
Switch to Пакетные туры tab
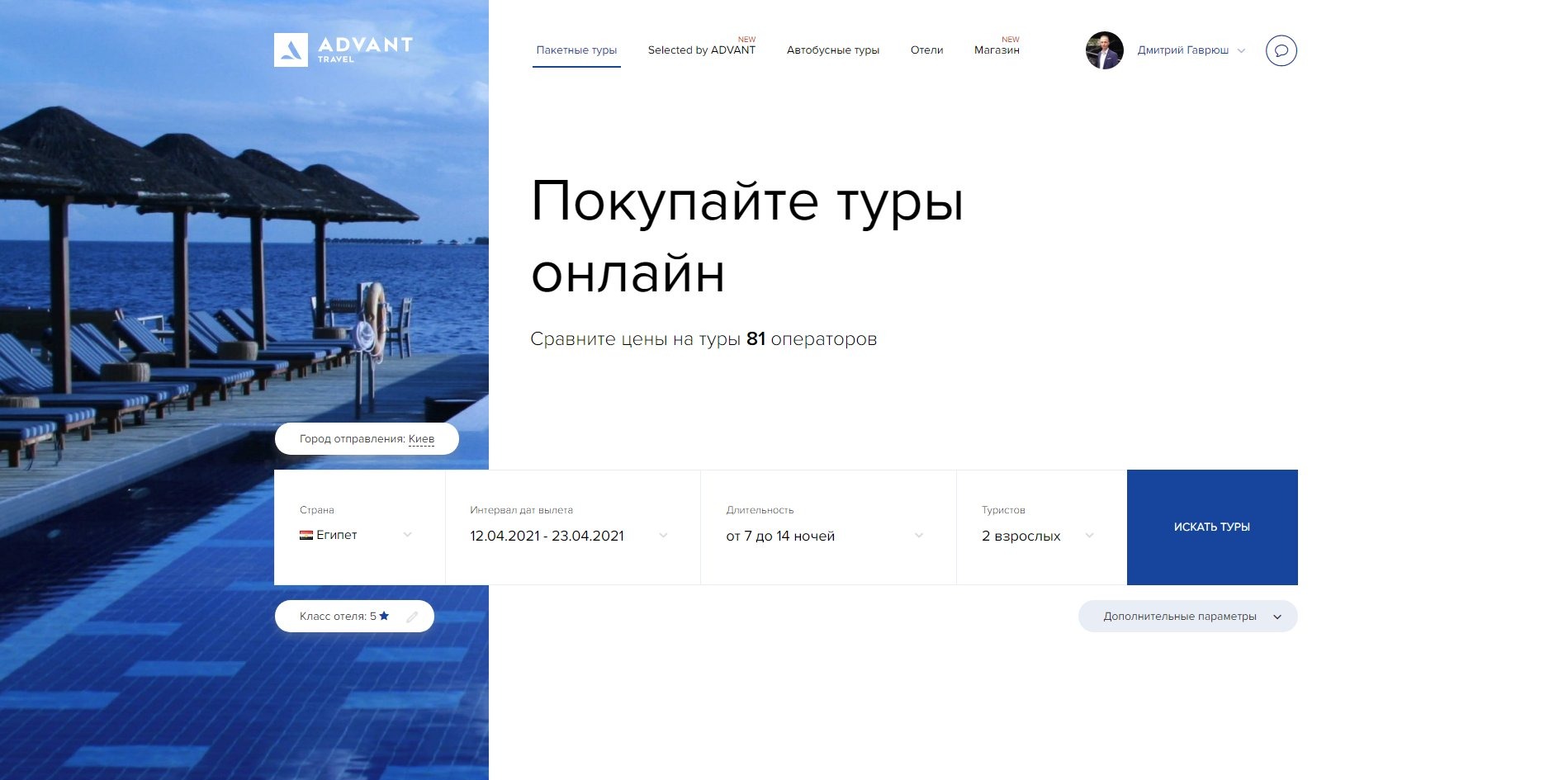click(x=576, y=50)
